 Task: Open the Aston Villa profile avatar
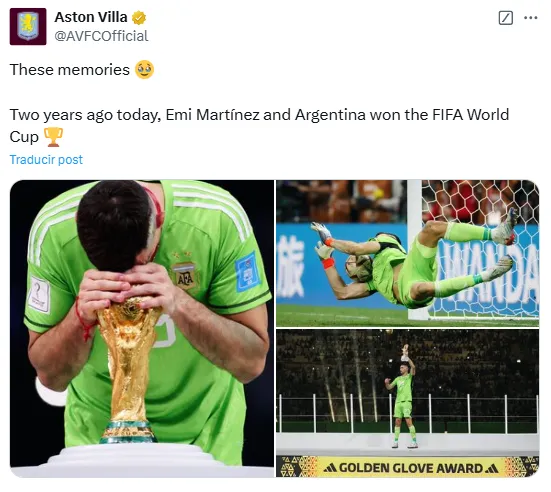coord(28,26)
